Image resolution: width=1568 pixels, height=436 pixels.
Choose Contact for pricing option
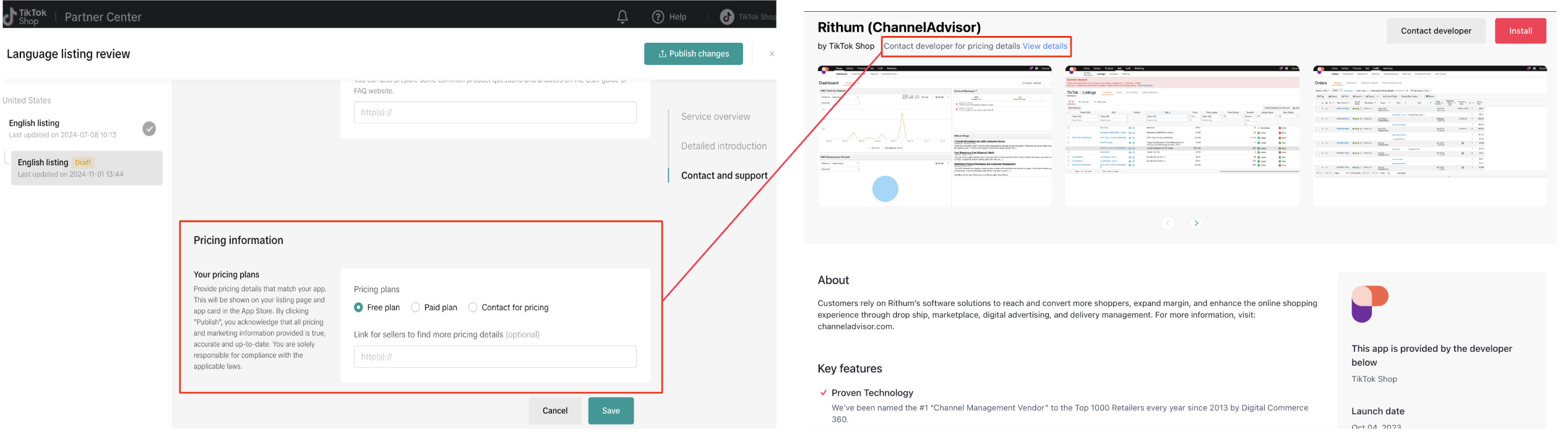[x=473, y=307]
